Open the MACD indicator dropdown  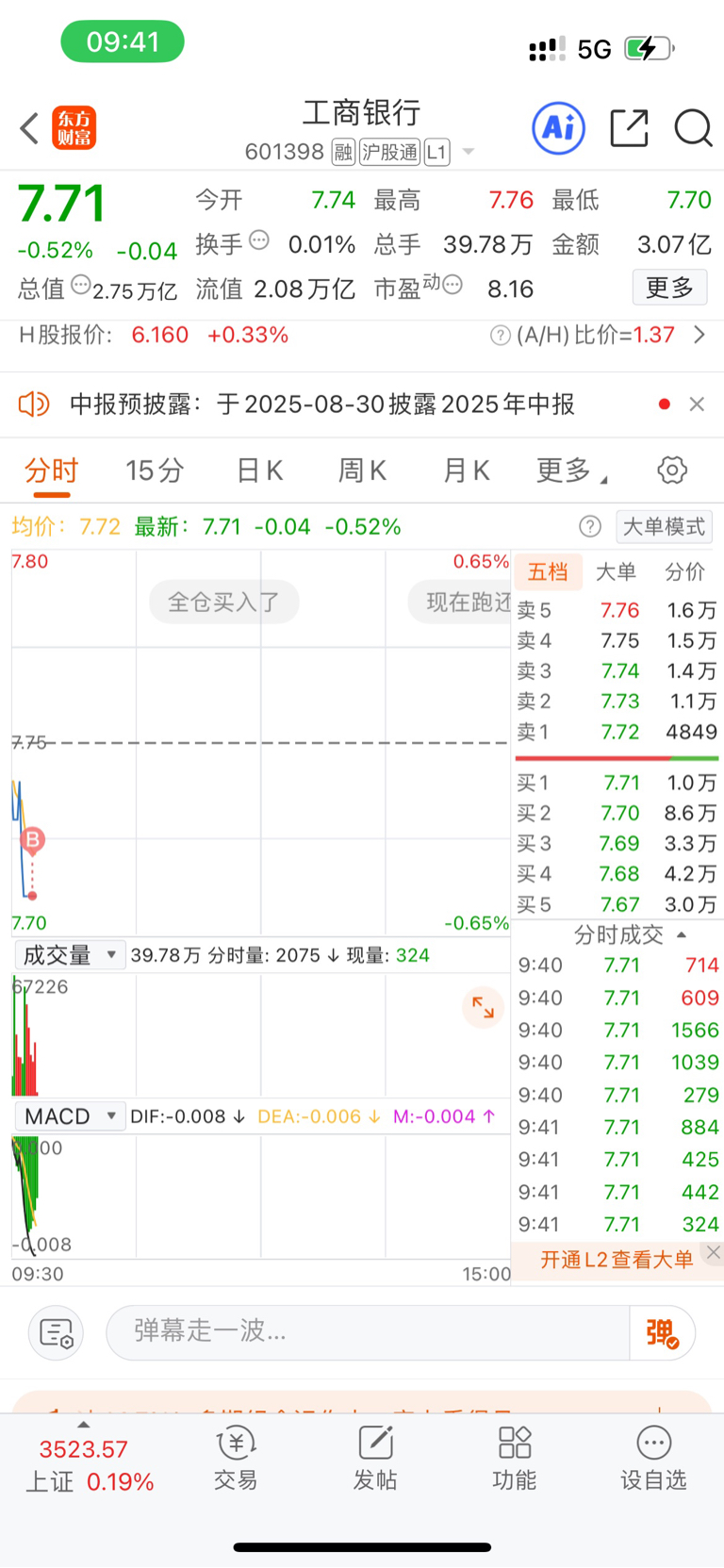[70, 1116]
